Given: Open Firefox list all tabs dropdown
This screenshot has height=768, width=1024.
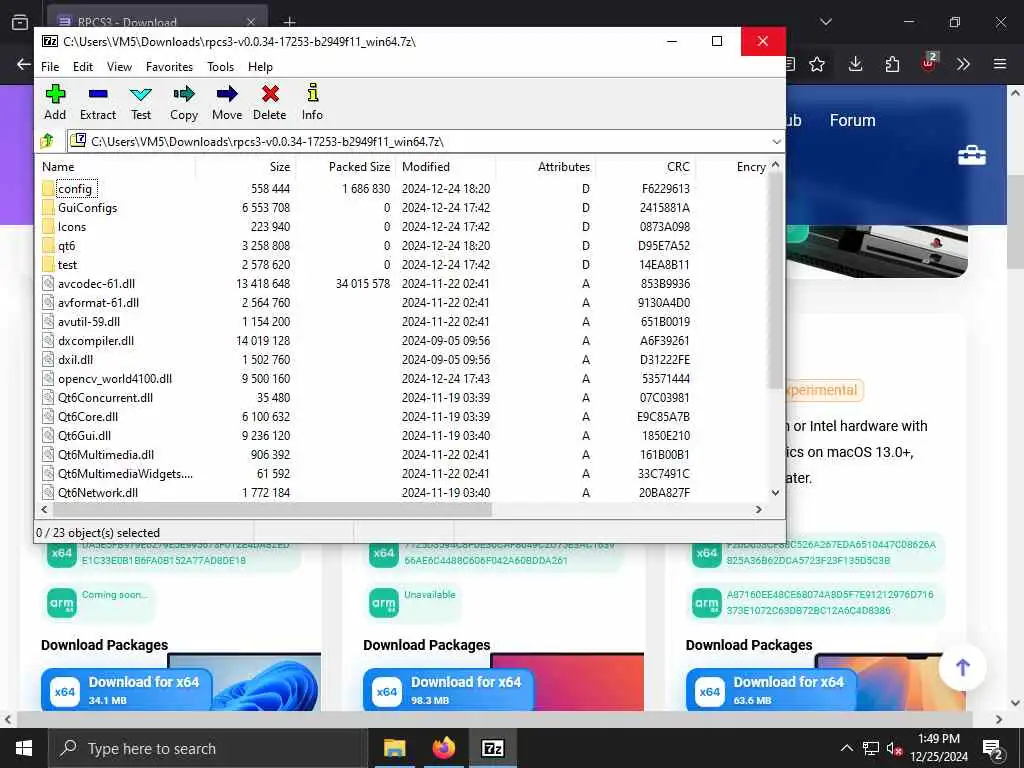Looking at the screenshot, I should tap(825, 22).
